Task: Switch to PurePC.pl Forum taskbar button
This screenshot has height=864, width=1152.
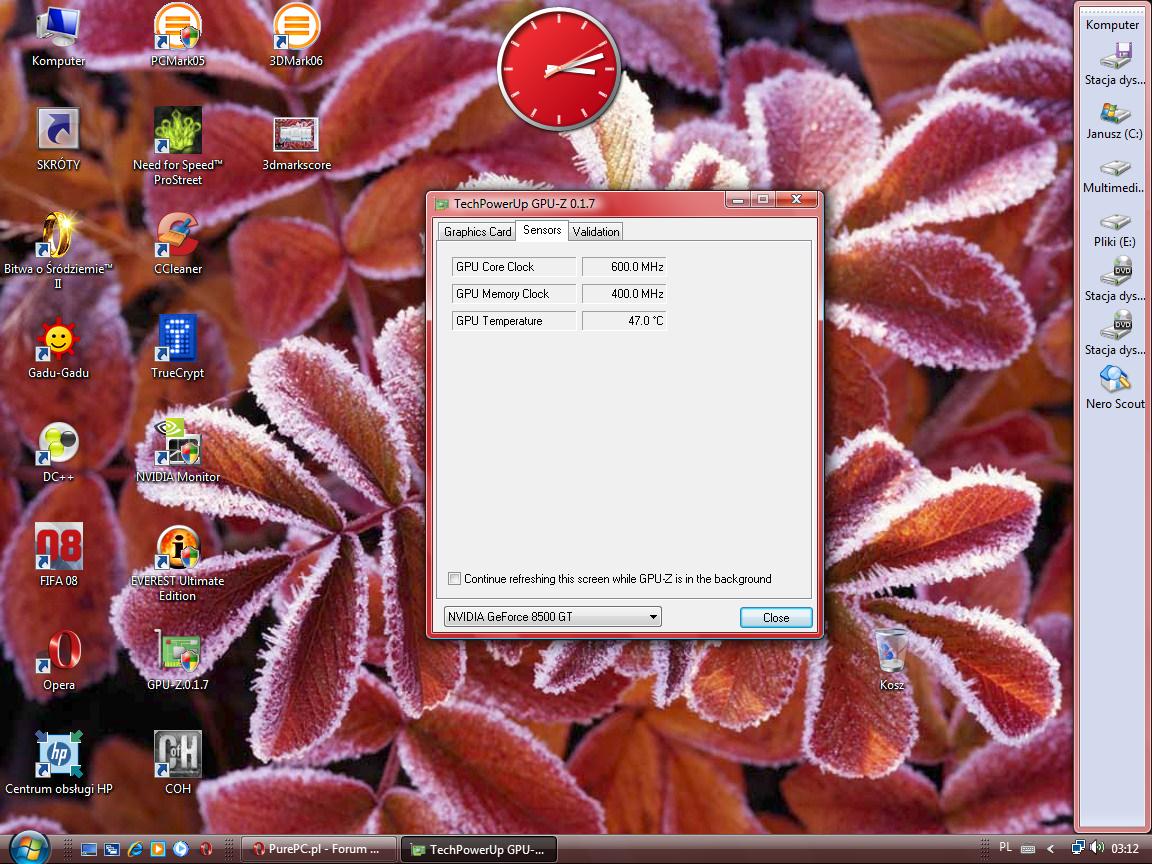Action: click(319, 849)
